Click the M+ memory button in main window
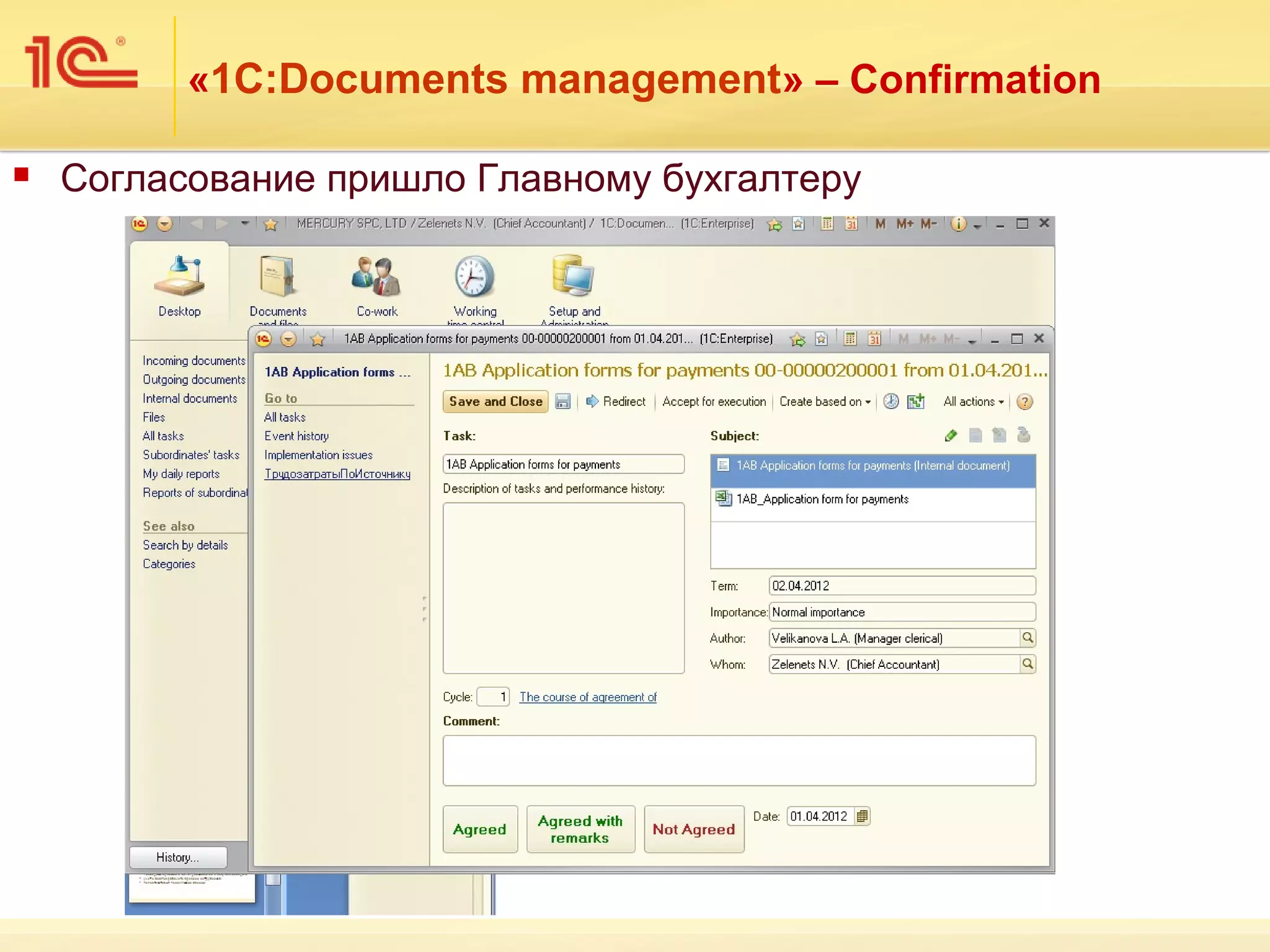1270x952 pixels. pyautogui.click(x=905, y=224)
